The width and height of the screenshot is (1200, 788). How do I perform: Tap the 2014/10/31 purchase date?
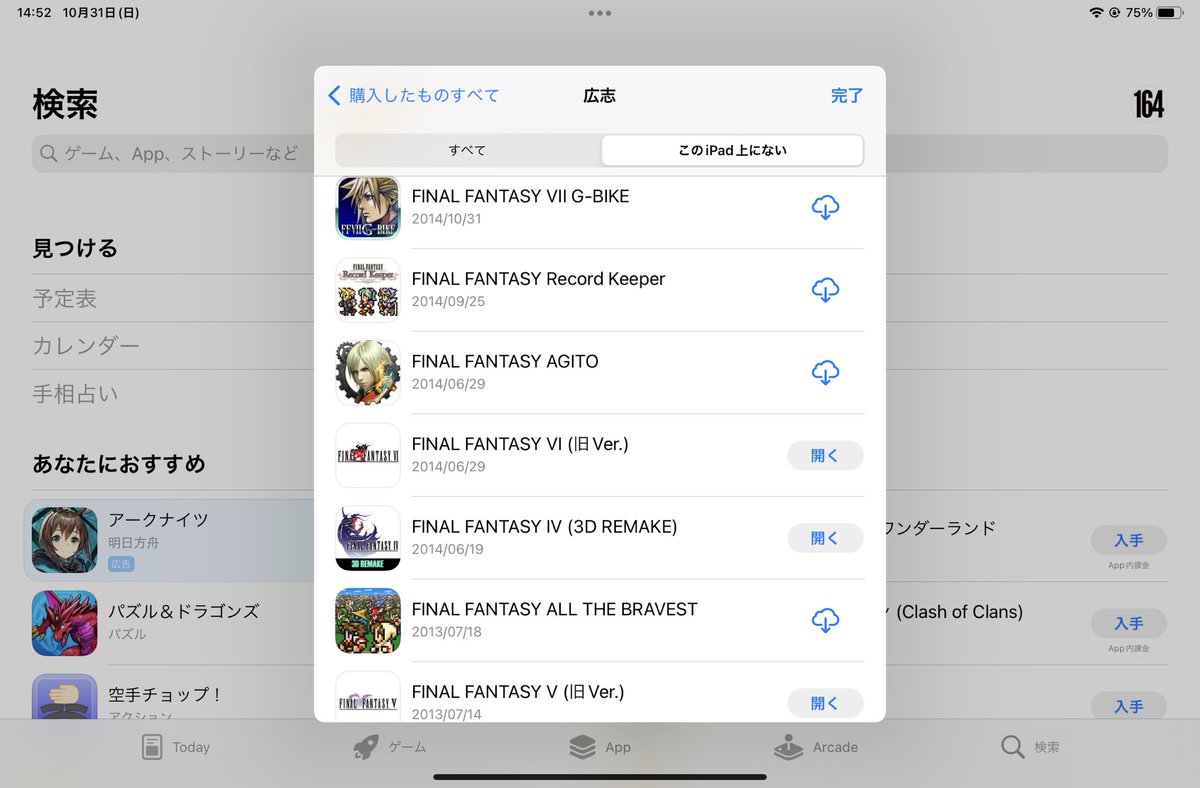(x=446, y=219)
